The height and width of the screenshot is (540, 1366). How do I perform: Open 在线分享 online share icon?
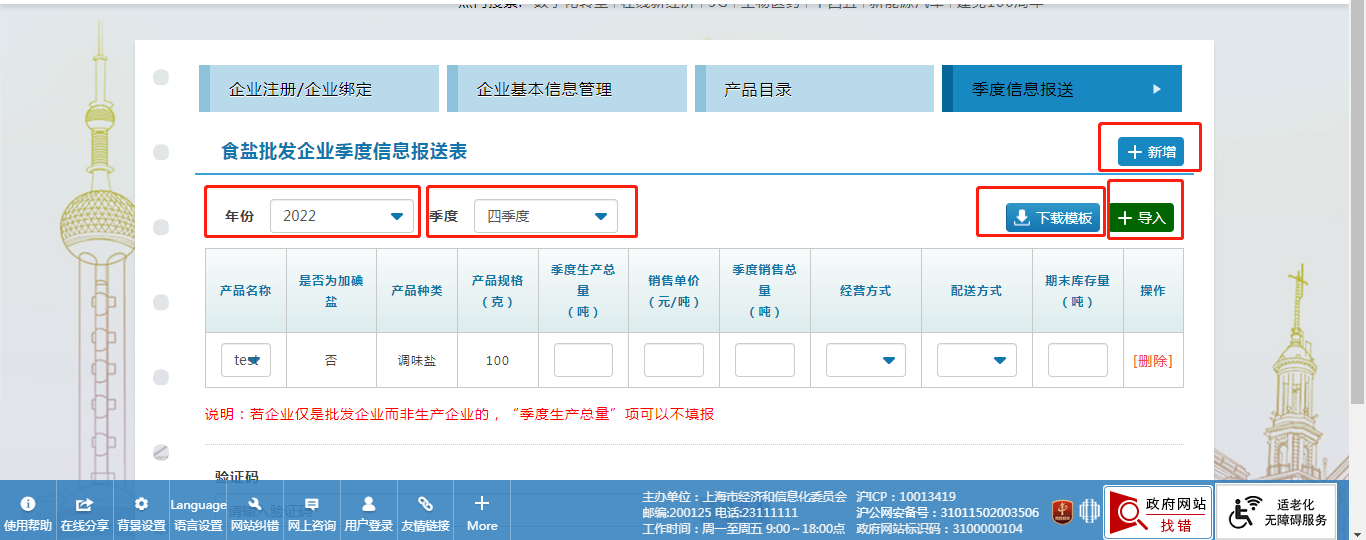84,505
